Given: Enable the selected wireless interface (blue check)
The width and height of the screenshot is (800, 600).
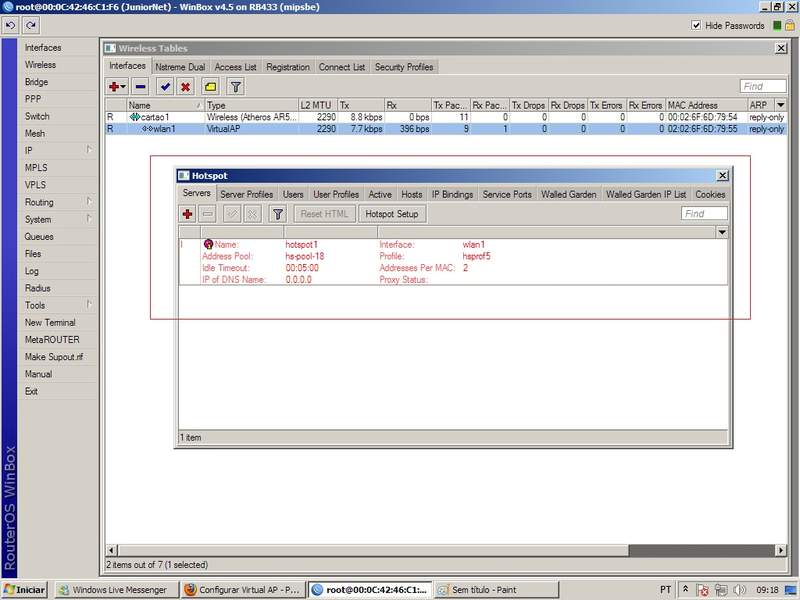Looking at the screenshot, I should 165,87.
